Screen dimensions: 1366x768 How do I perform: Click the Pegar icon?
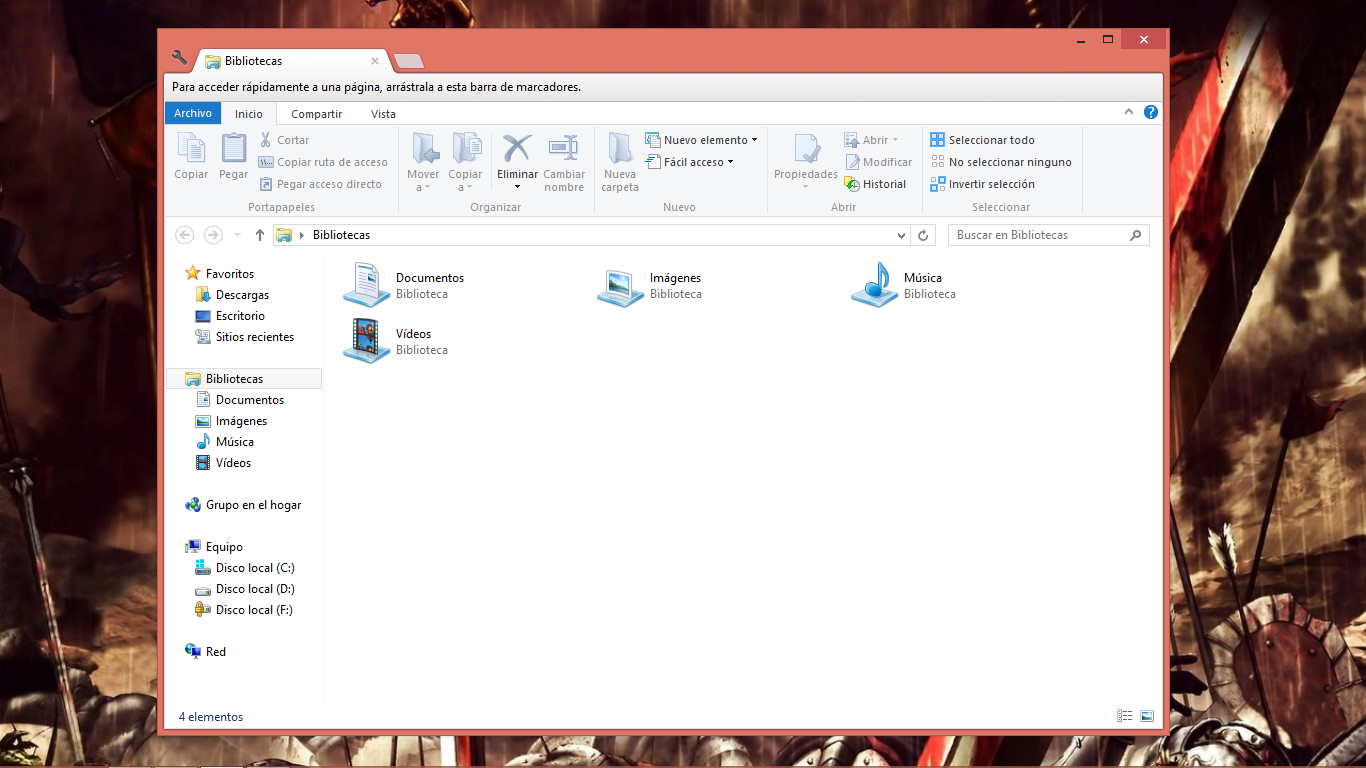pos(233,160)
